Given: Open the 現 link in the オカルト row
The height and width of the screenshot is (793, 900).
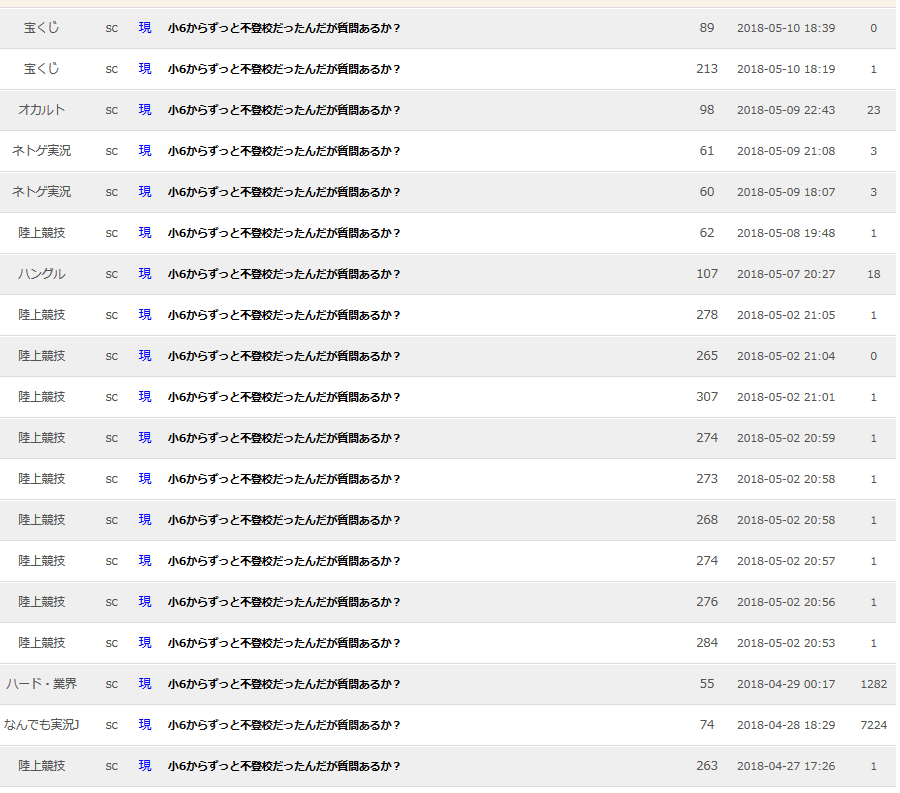Looking at the screenshot, I should tap(145, 110).
